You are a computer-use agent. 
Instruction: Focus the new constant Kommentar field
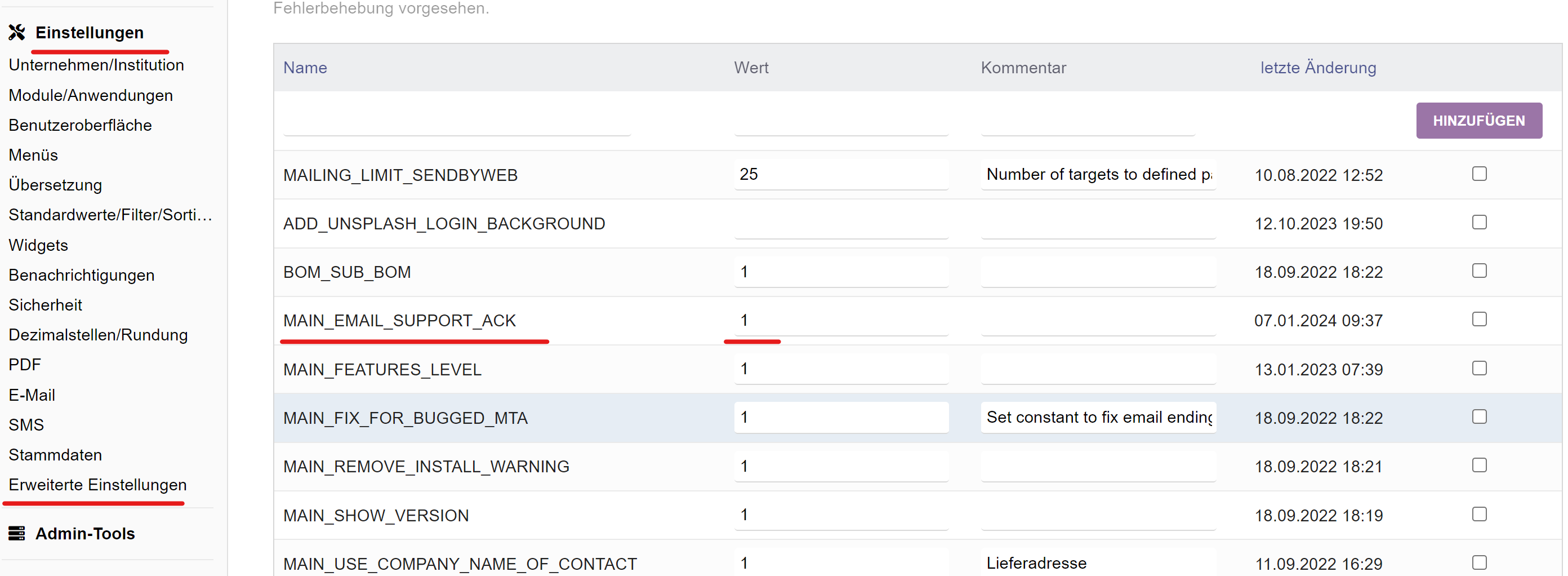pyautogui.click(x=1088, y=121)
